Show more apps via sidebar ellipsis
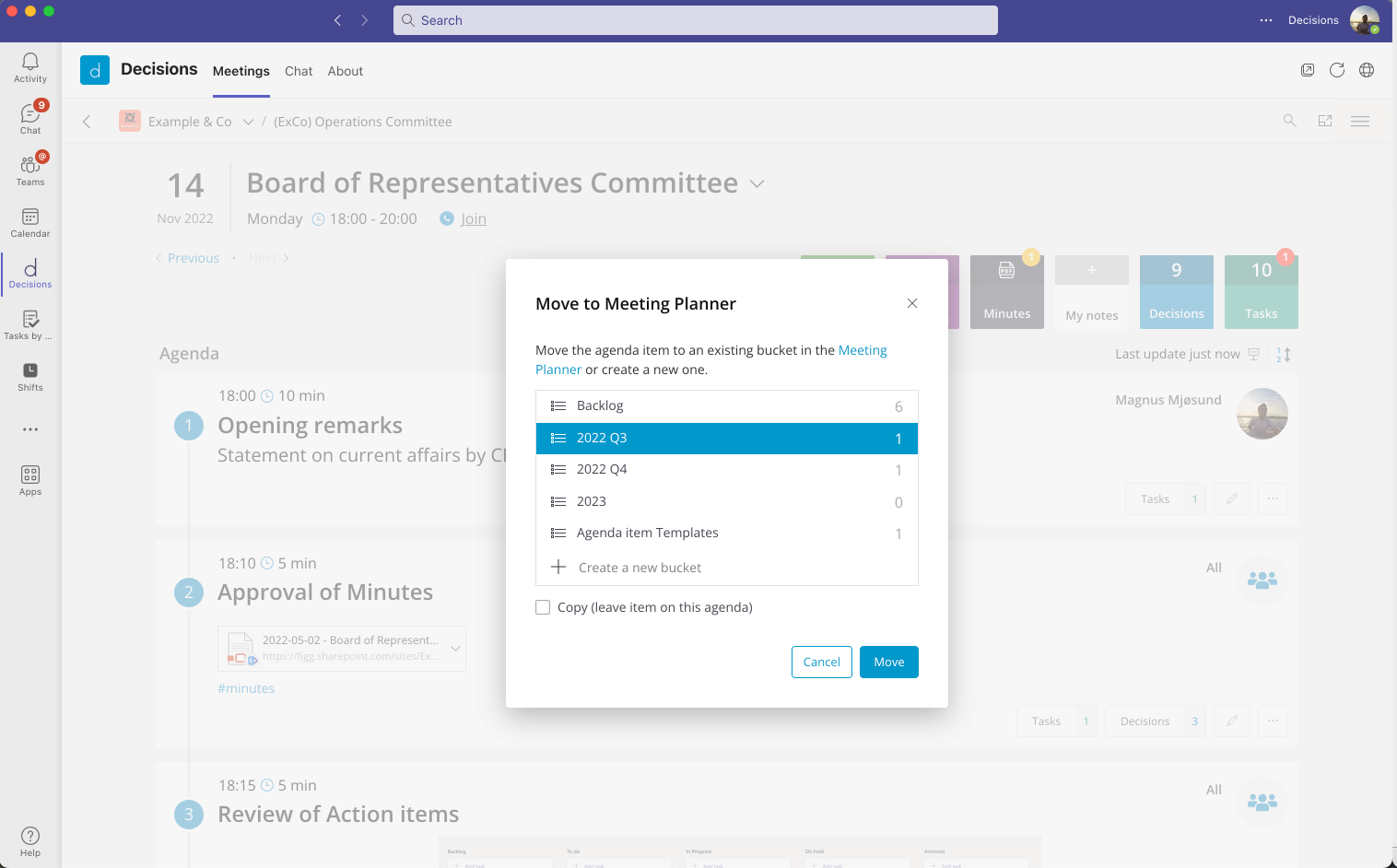This screenshot has height=868, width=1397. click(30, 429)
